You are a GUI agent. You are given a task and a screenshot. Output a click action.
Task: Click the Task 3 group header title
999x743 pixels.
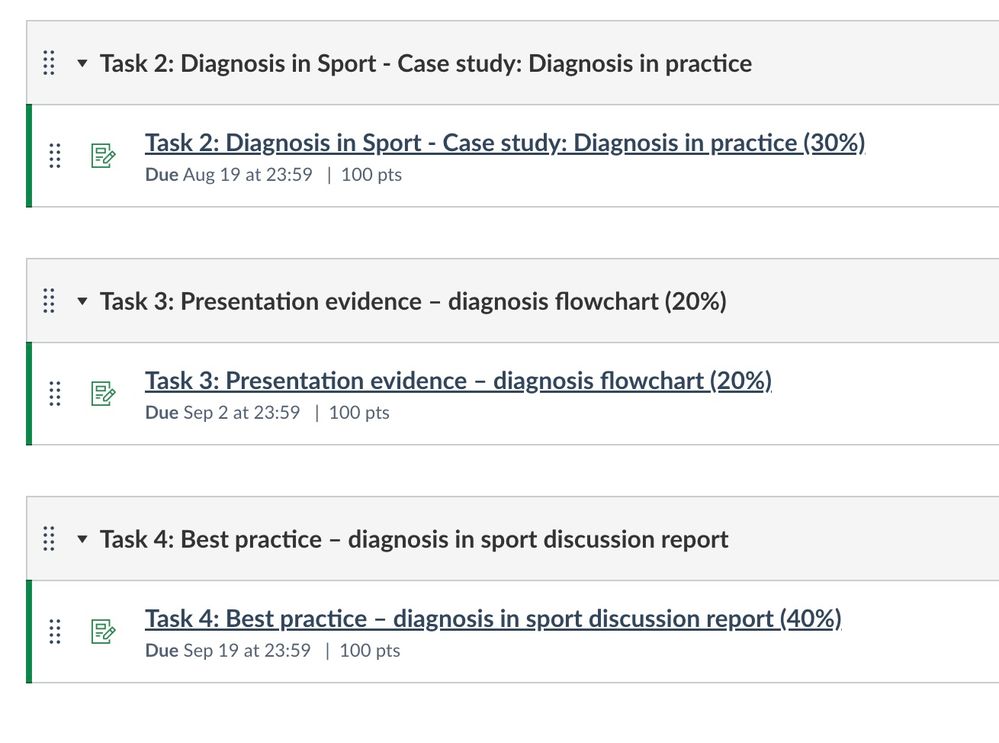point(412,301)
